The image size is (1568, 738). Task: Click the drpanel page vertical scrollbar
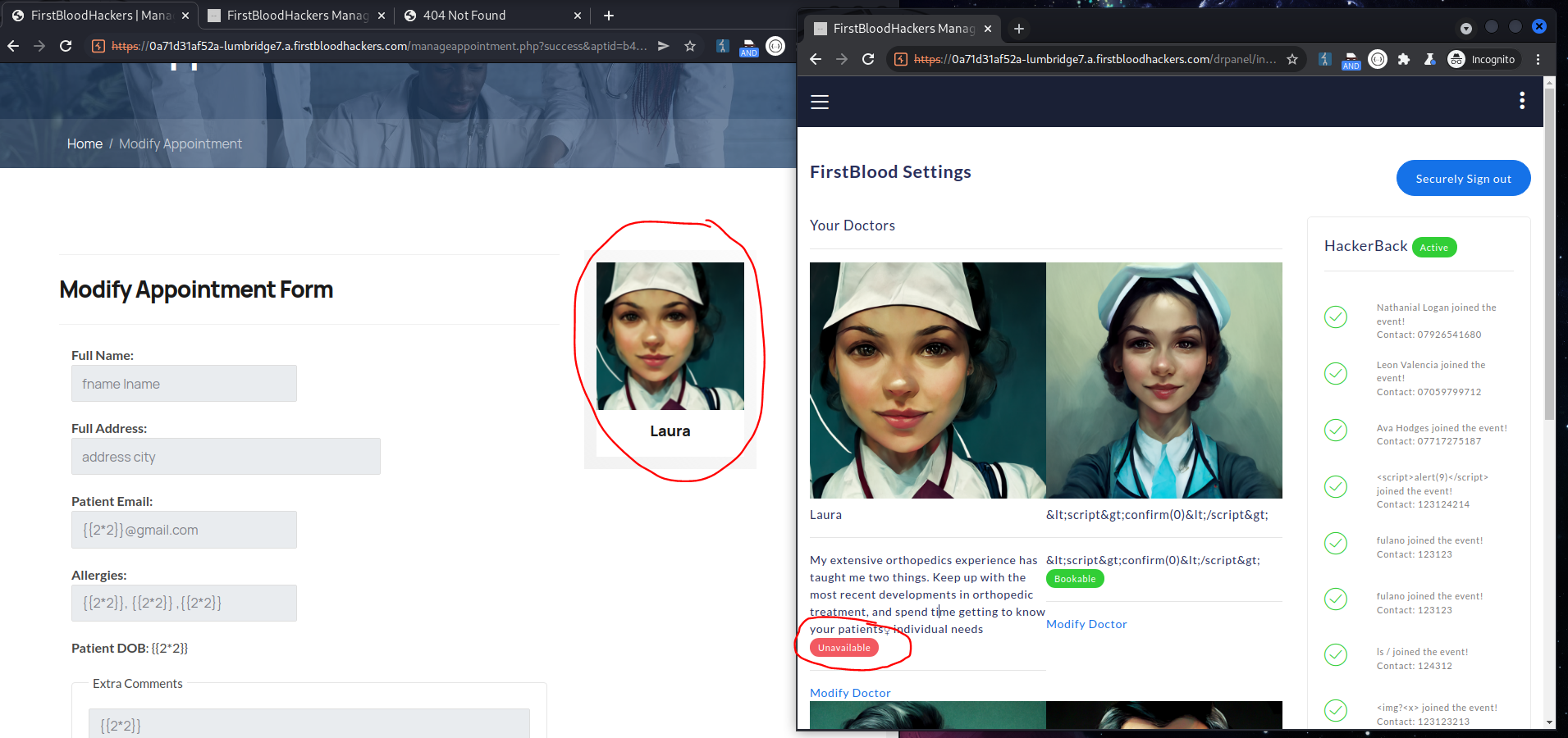(1549, 254)
